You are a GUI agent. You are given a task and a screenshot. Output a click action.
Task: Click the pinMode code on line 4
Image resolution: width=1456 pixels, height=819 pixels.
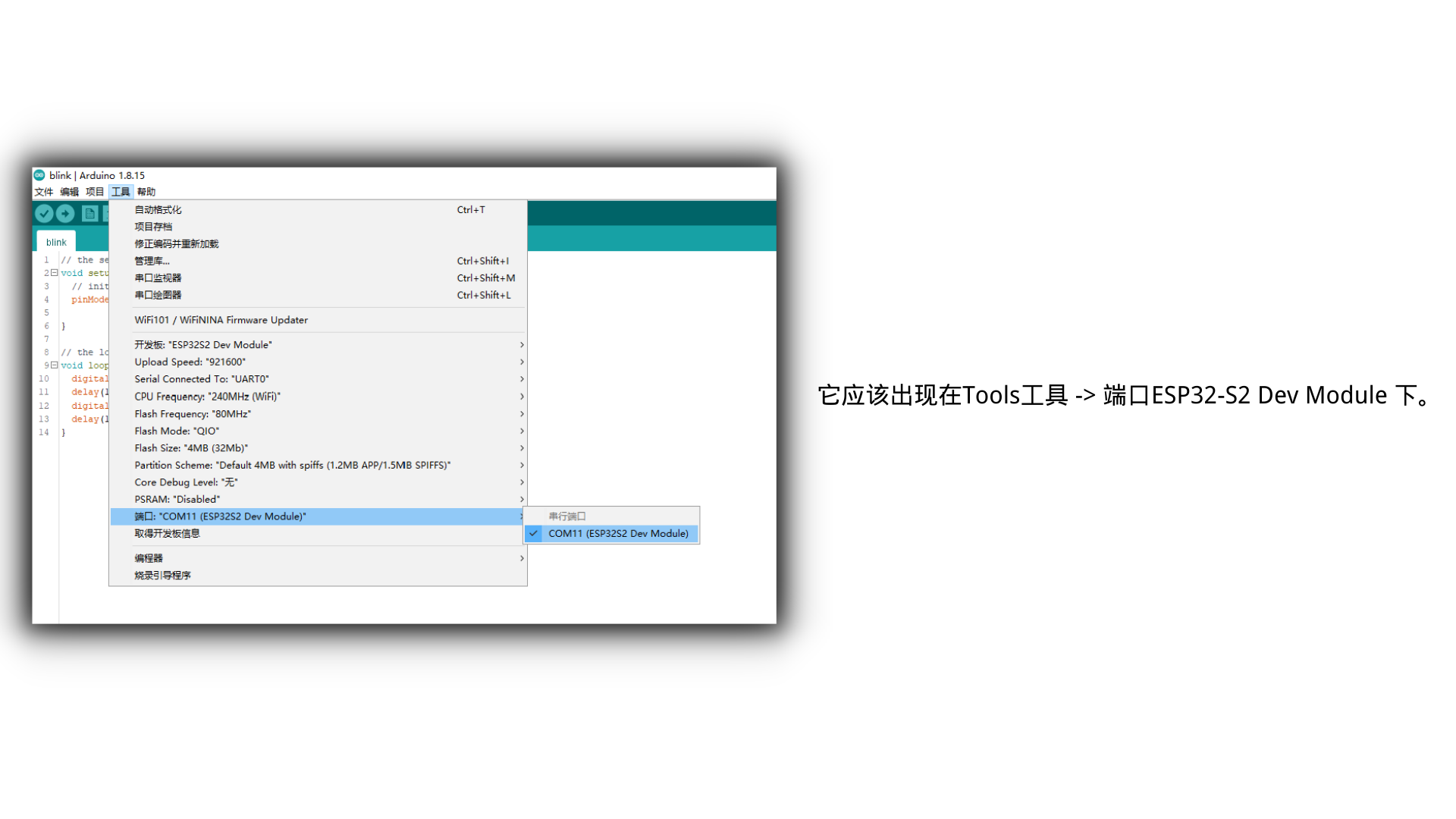click(x=90, y=300)
